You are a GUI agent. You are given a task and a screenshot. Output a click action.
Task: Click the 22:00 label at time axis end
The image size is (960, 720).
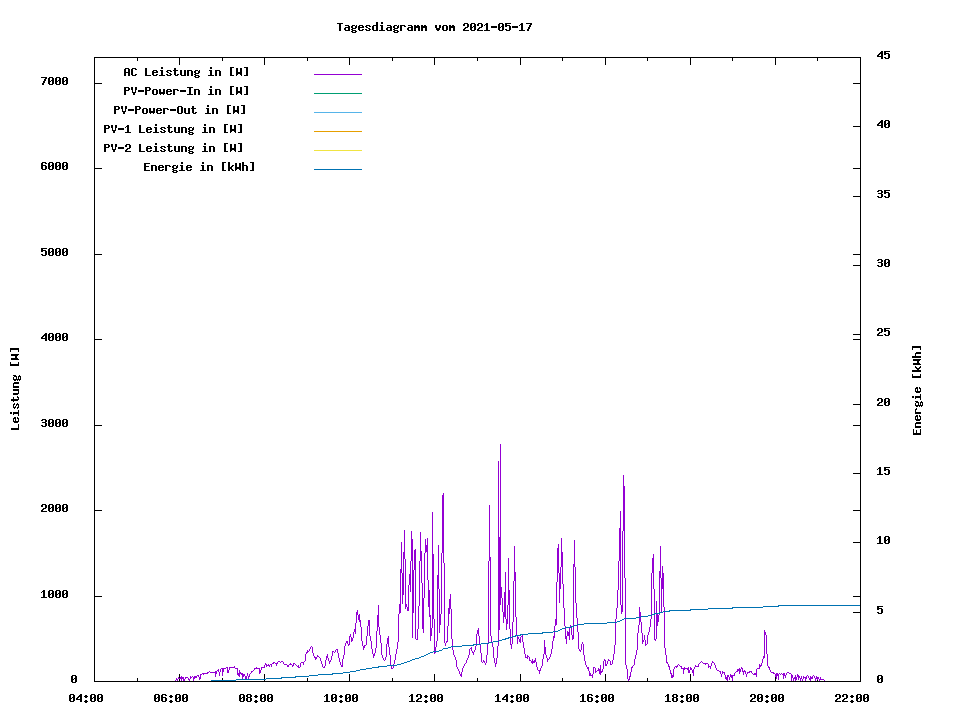[x=851, y=698]
